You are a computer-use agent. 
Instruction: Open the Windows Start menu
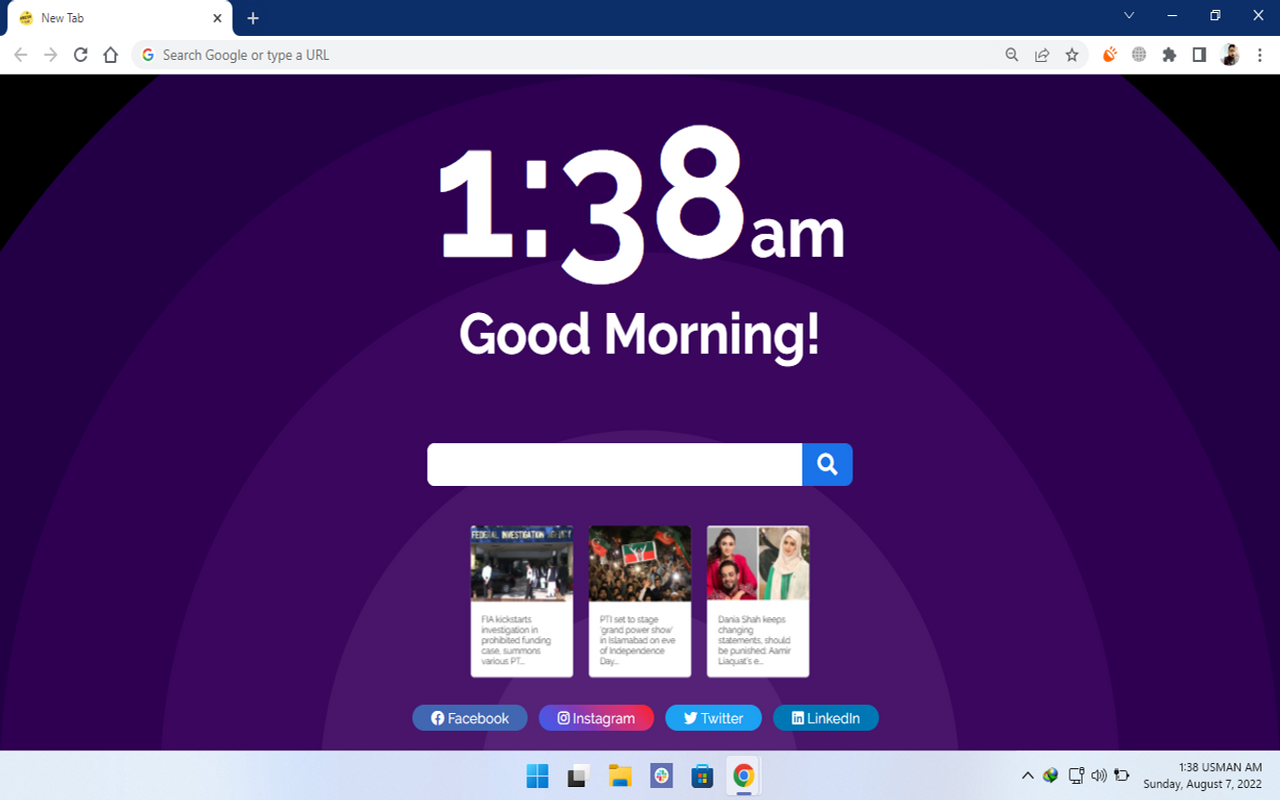537,776
